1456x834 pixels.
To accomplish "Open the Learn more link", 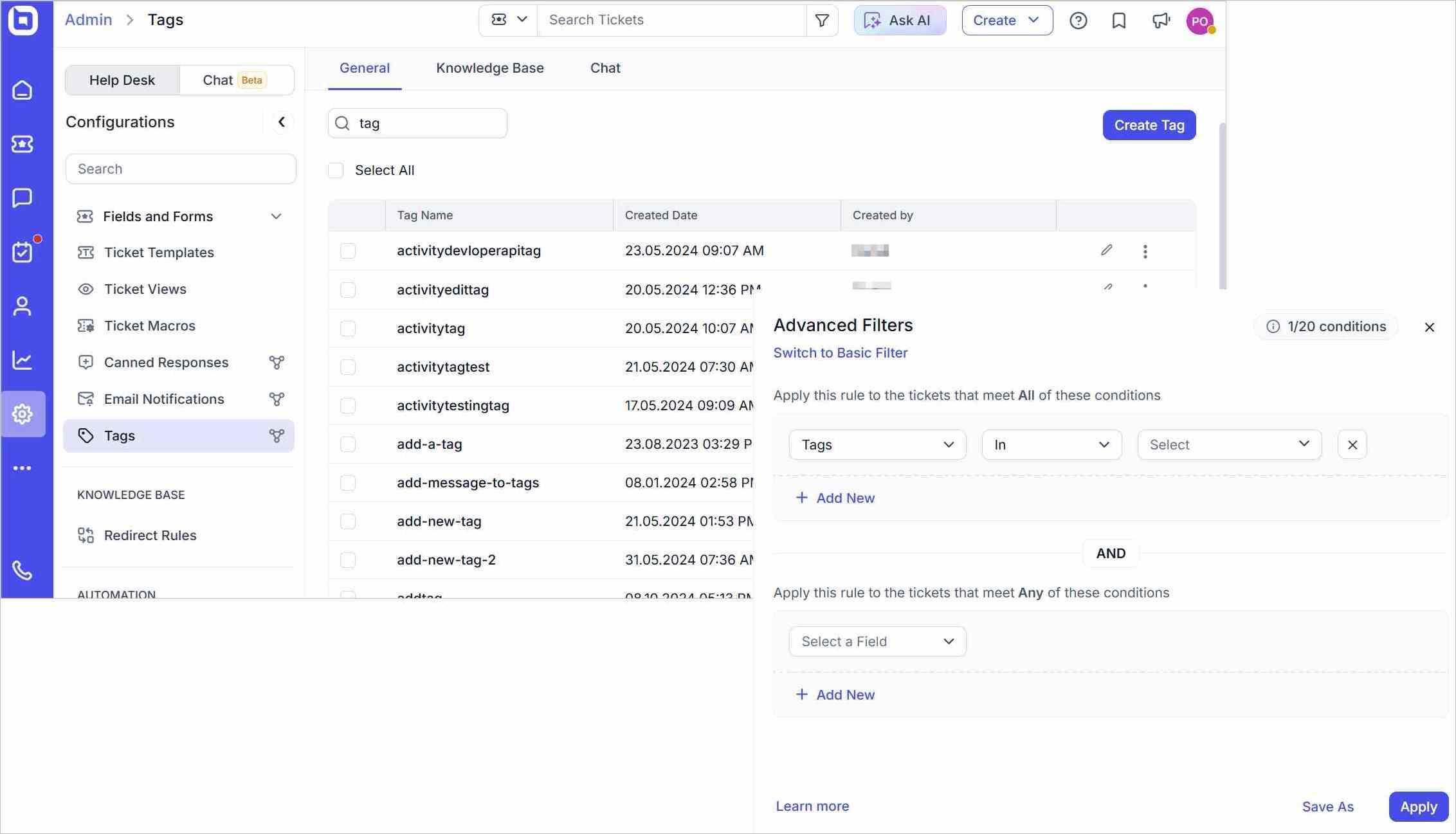I will coord(812,806).
